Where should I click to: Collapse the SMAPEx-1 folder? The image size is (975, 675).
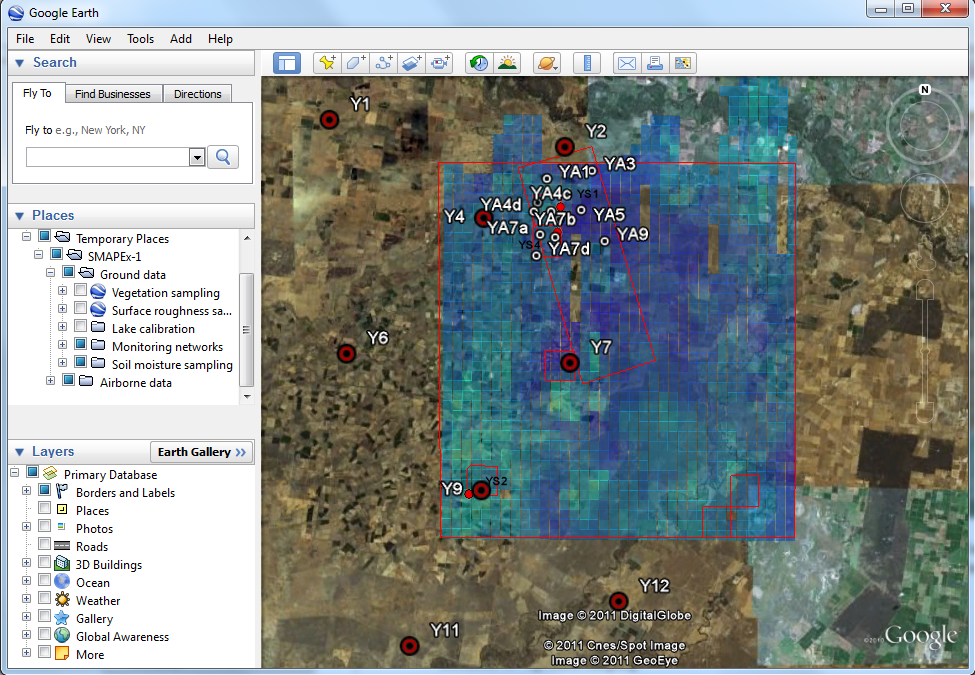(39, 254)
